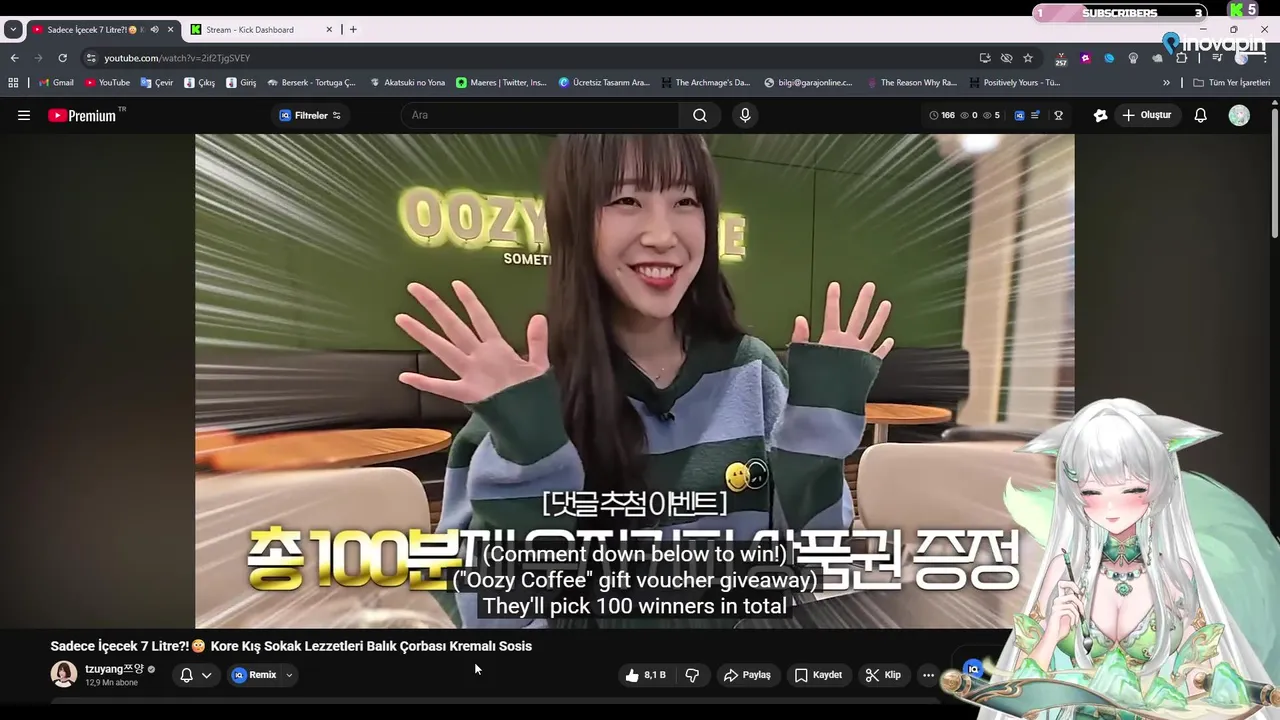Open The Archmage's Da... bookmark

pos(706,83)
